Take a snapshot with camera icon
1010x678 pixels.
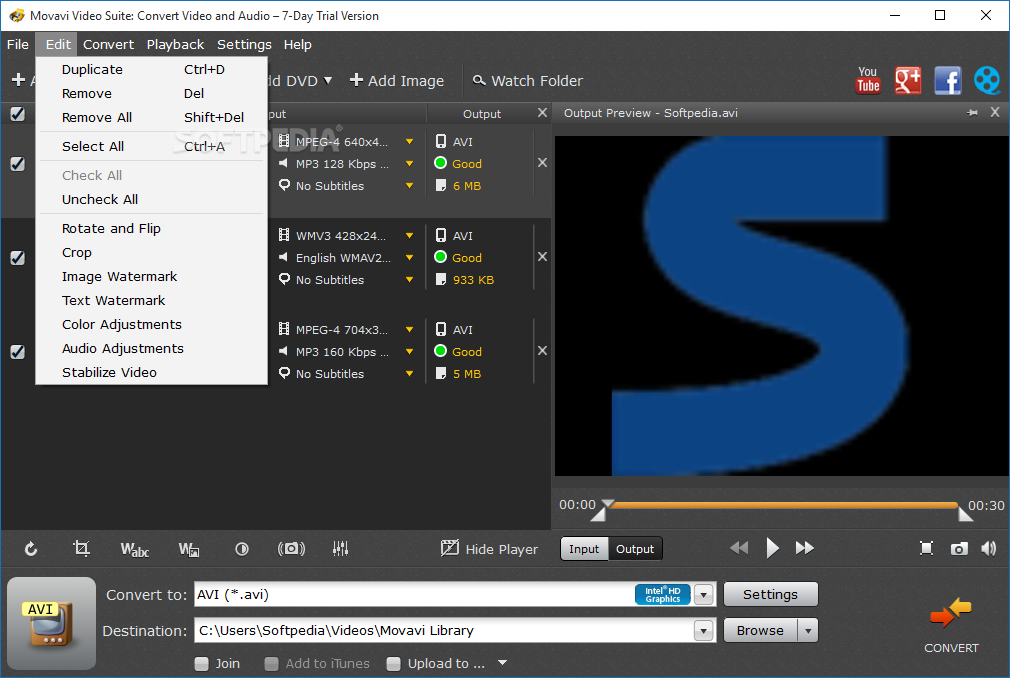coord(959,549)
